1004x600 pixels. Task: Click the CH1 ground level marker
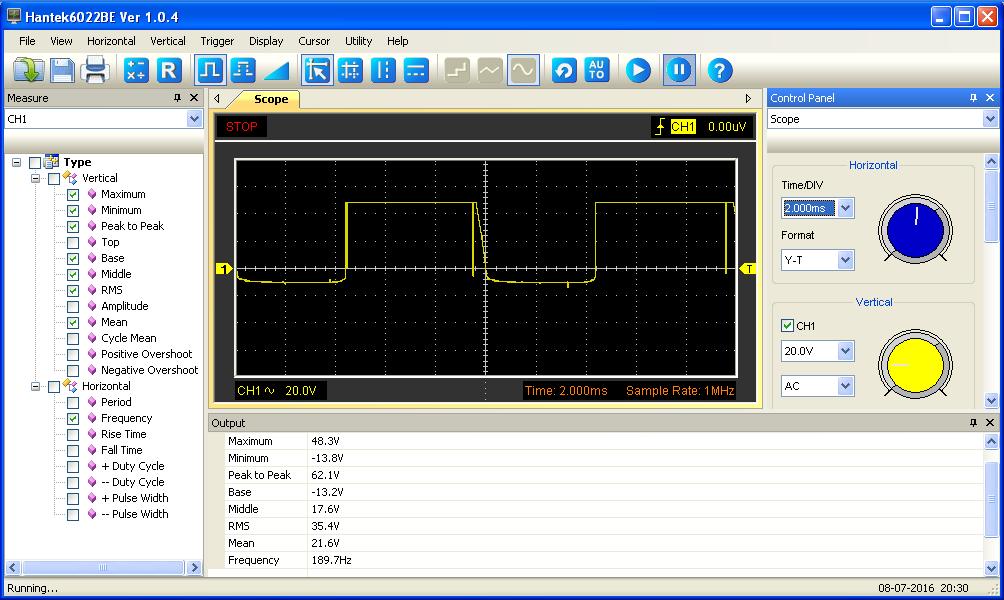click(223, 269)
